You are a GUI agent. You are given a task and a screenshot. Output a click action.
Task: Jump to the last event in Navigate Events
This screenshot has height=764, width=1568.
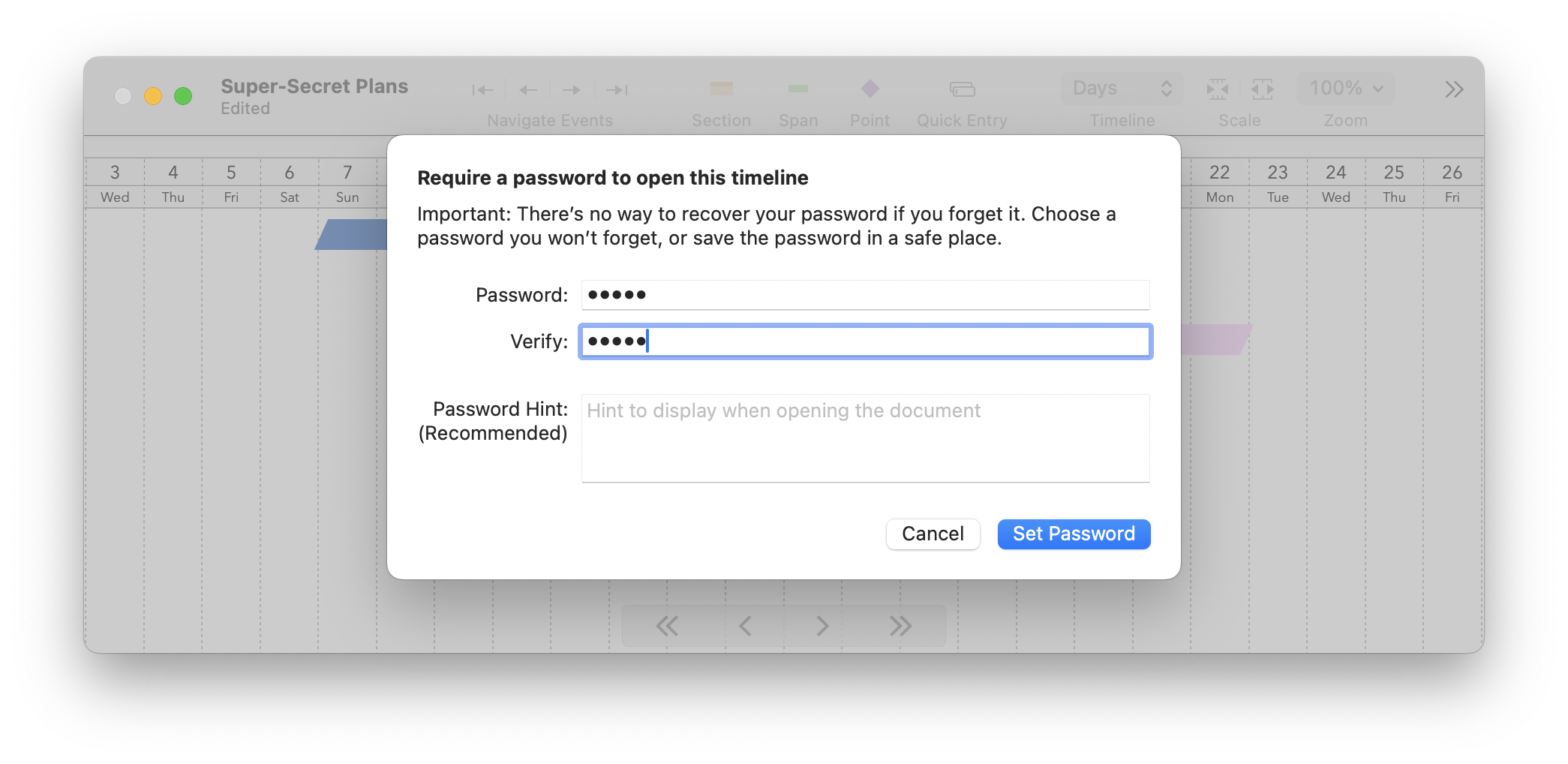click(616, 89)
